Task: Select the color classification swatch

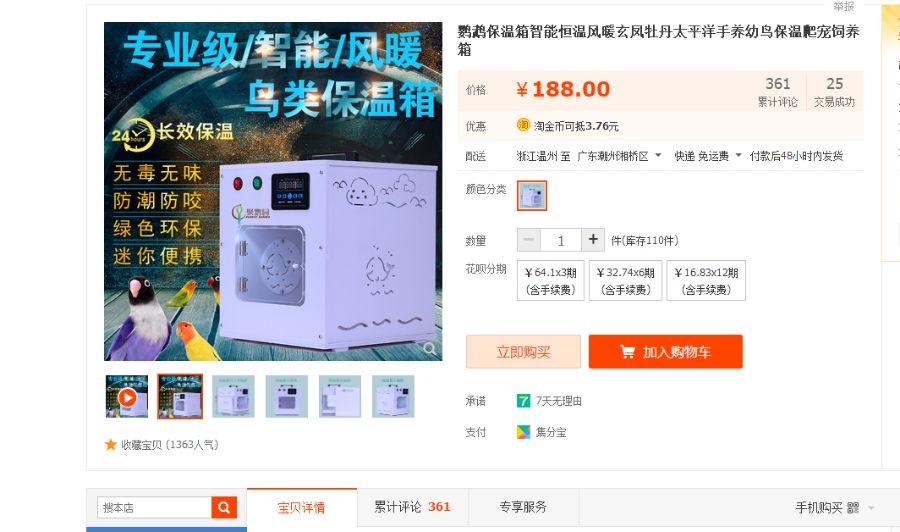Action: 532,196
